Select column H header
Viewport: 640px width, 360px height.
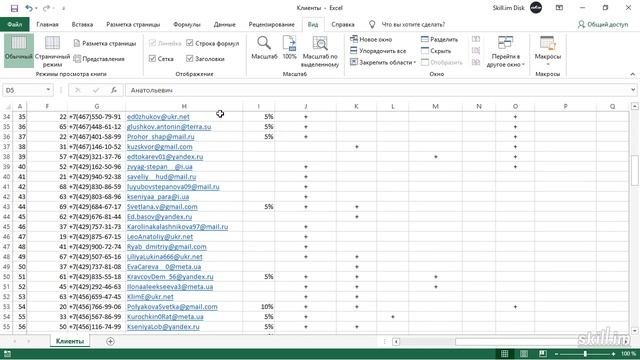(184, 106)
